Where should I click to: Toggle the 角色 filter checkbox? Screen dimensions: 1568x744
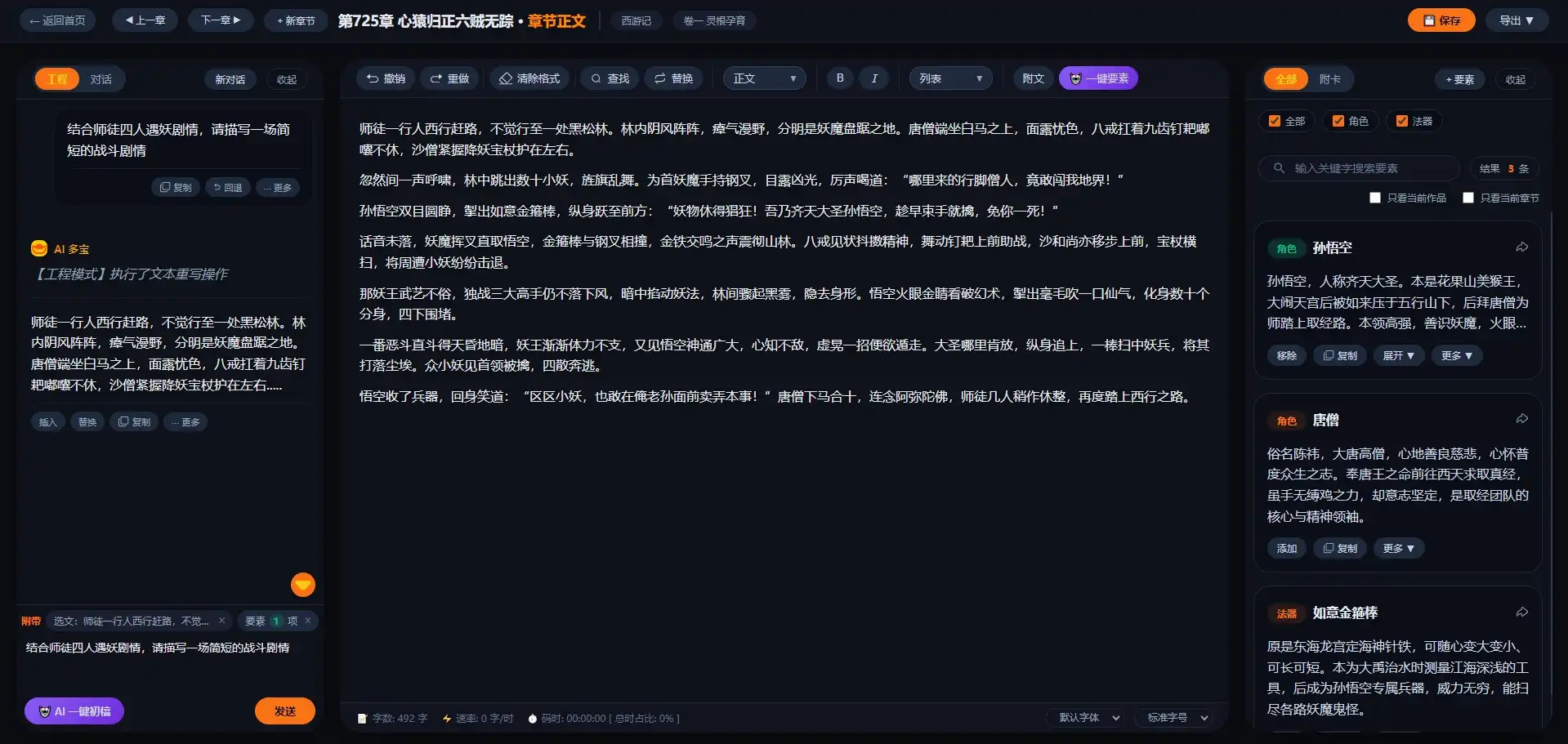coord(1338,121)
